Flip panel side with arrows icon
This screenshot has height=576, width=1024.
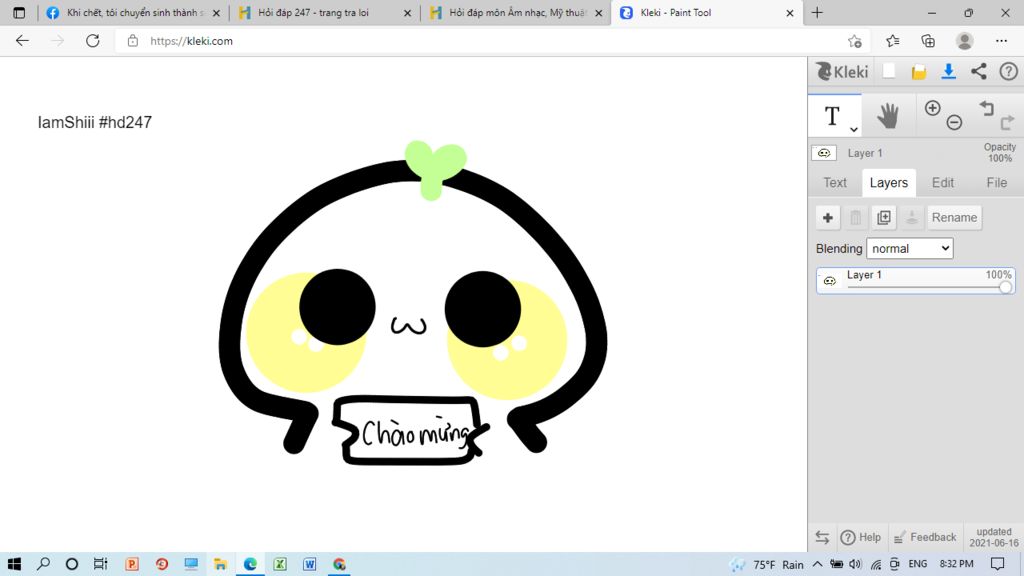[x=822, y=537]
